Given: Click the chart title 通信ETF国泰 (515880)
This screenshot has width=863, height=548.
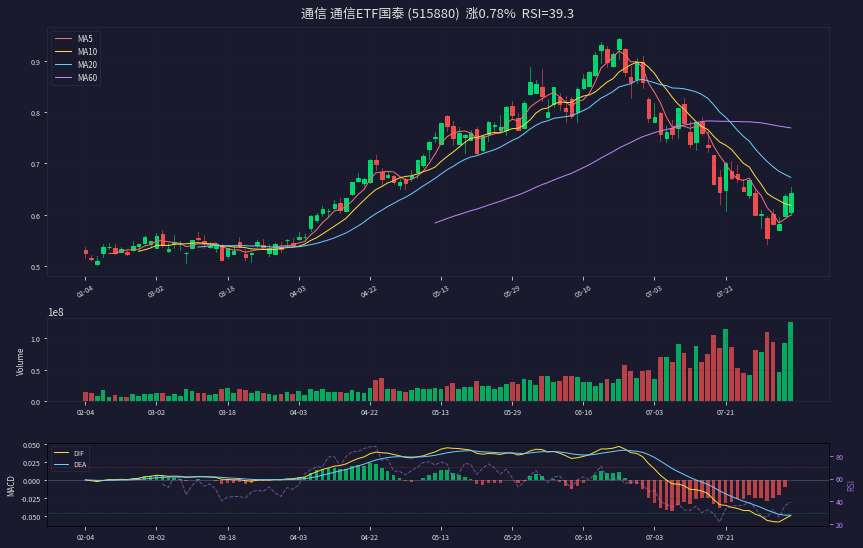Looking at the screenshot, I should click(x=394, y=14).
